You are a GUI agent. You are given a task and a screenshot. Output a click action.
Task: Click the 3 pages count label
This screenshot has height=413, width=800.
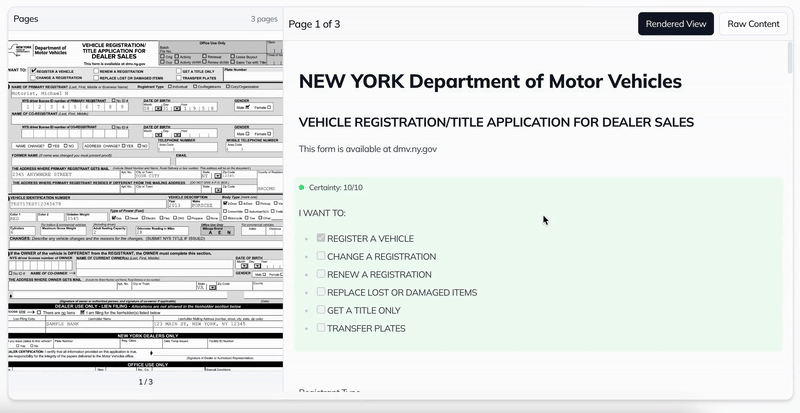(264, 19)
